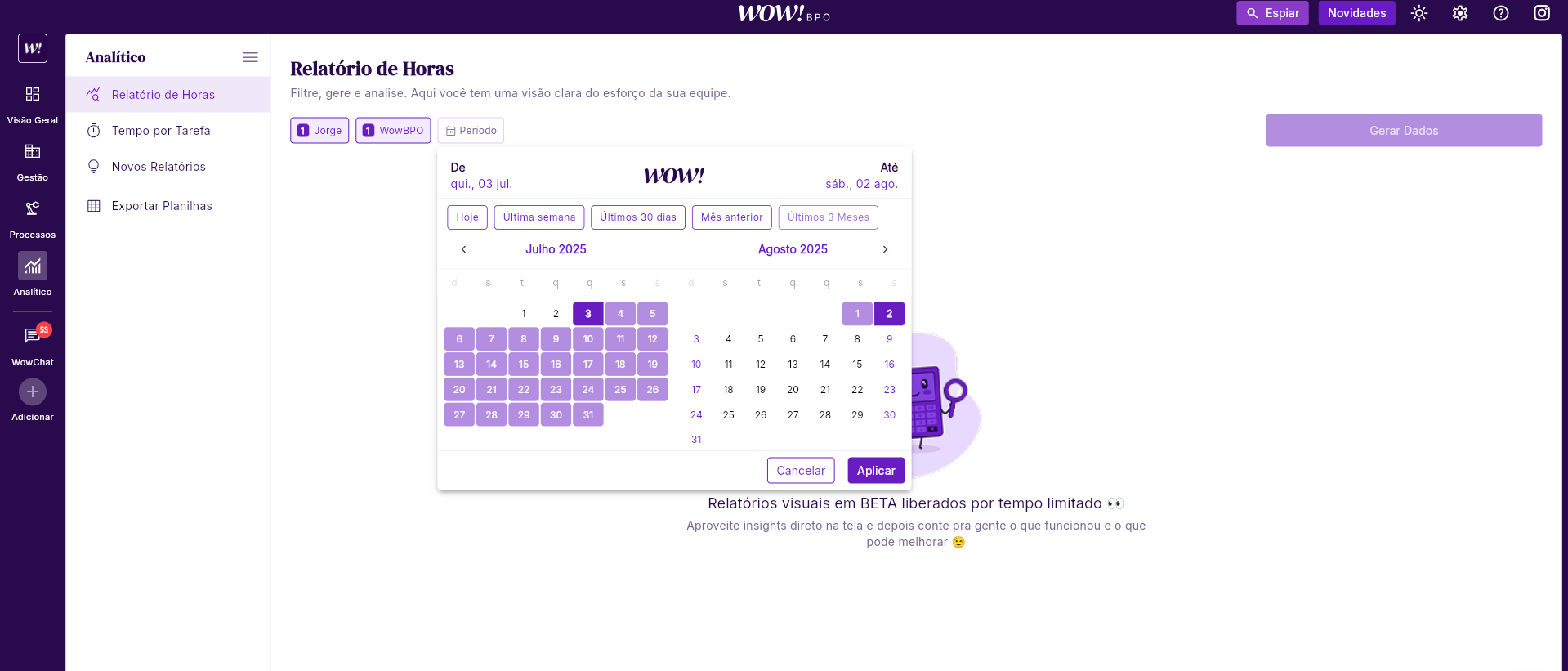Screen dimensions: 1568x671
Task: Select the Últimos 30 dias preset
Action: point(638,217)
